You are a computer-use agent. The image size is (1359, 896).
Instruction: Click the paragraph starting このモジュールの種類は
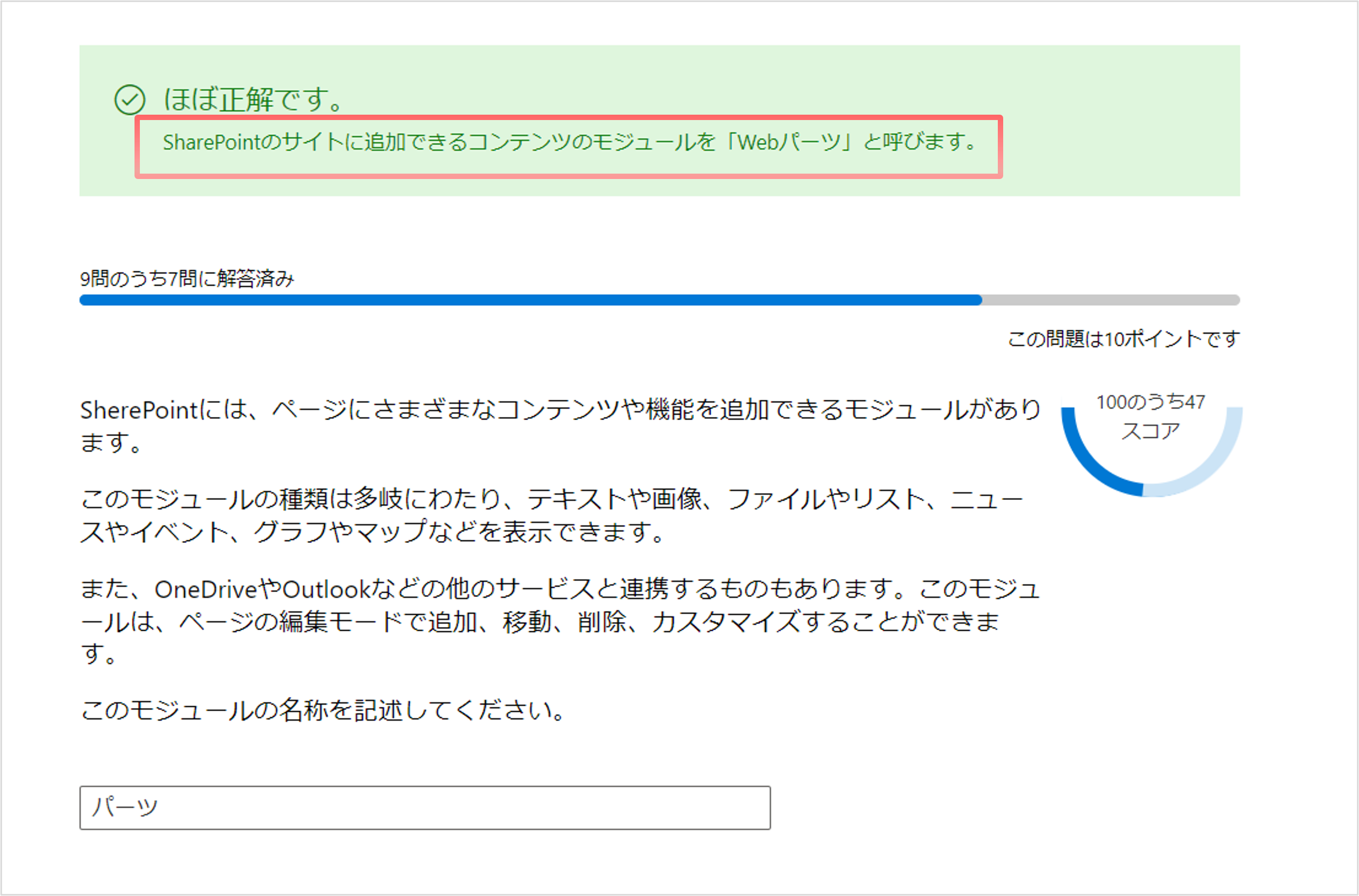pos(551,516)
